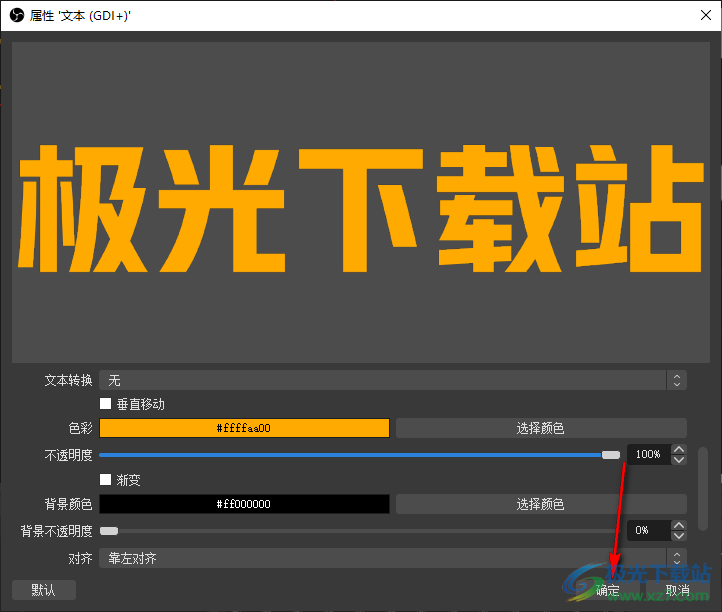Enable the 垂直移动 checkbox
This screenshot has width=722, height=612.
tap(105, 404)
